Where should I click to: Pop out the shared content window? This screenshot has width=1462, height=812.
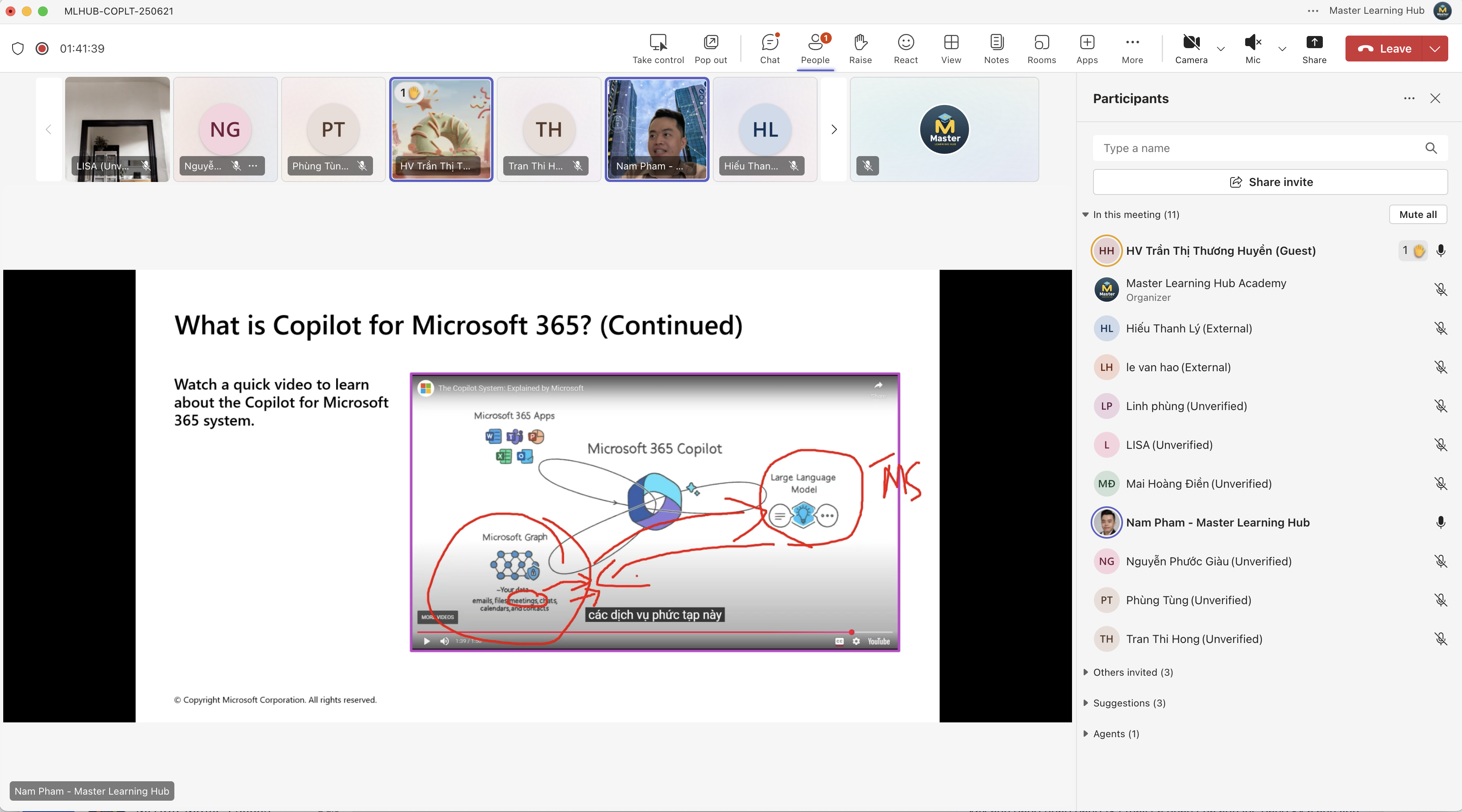tap(710, 49)
